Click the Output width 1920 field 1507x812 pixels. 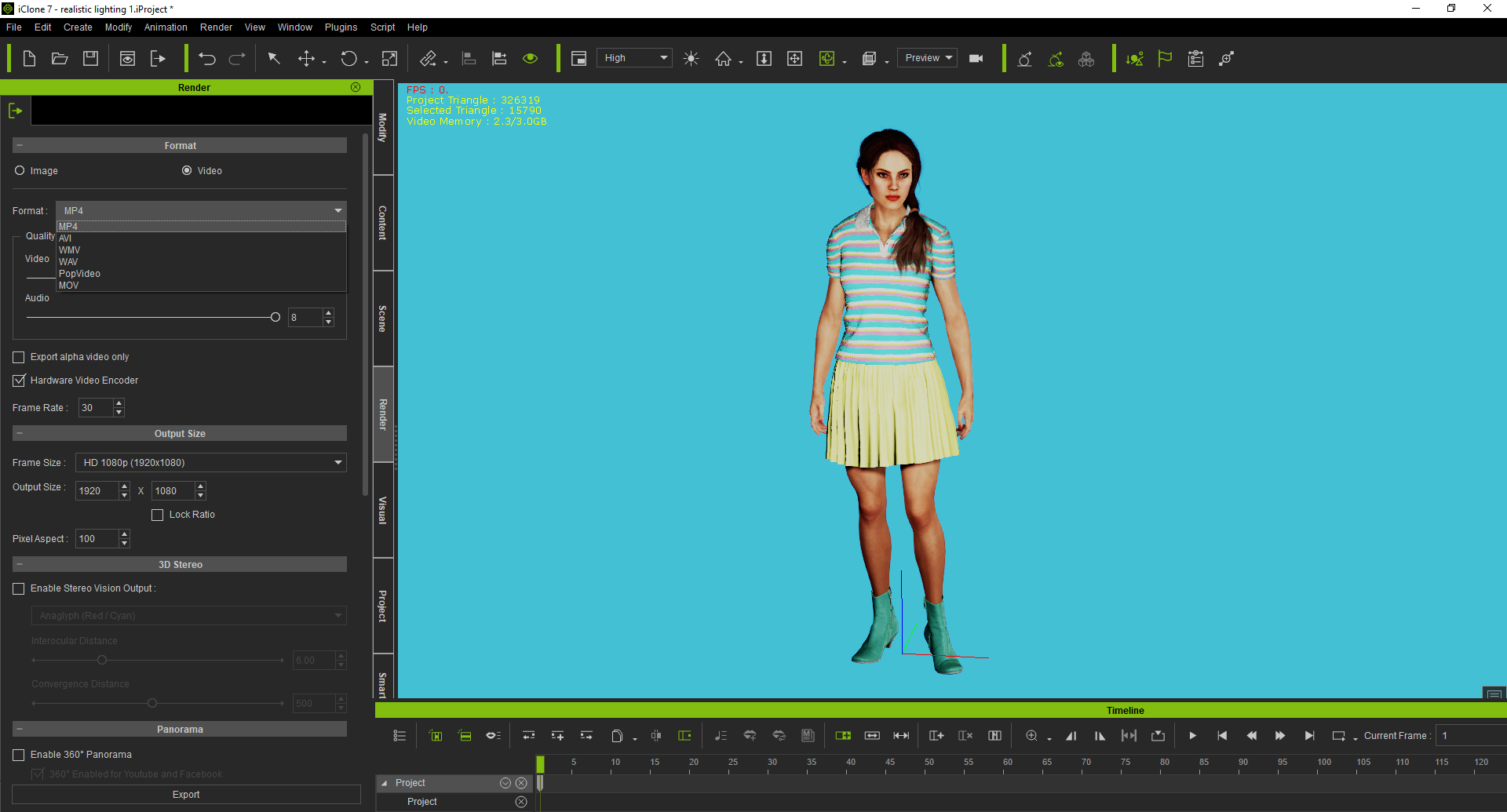97,491
